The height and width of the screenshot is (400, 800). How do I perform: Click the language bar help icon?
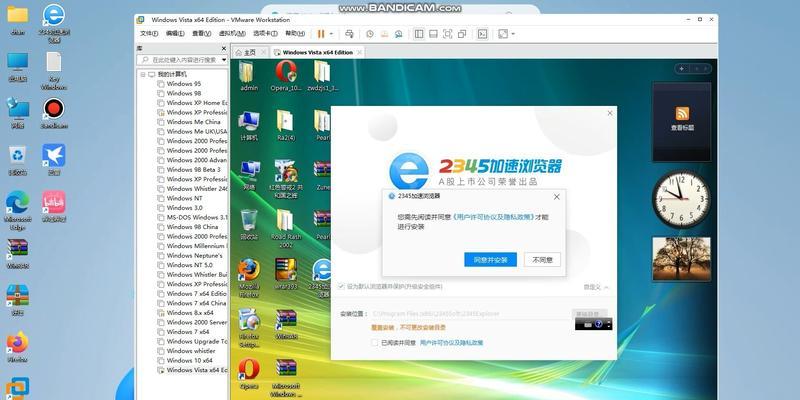point(598,324)
